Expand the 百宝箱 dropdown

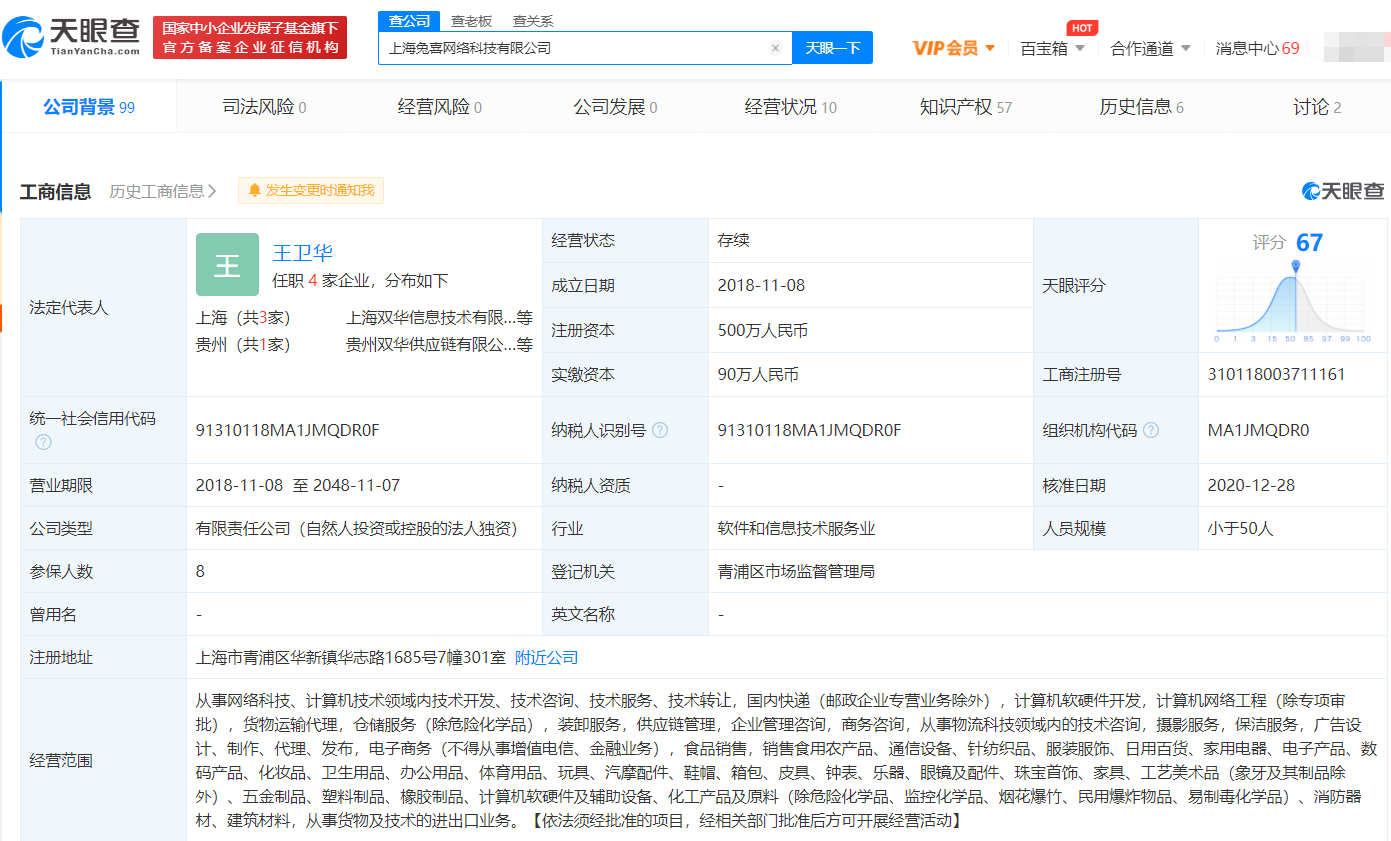[x=1053, y=48]
